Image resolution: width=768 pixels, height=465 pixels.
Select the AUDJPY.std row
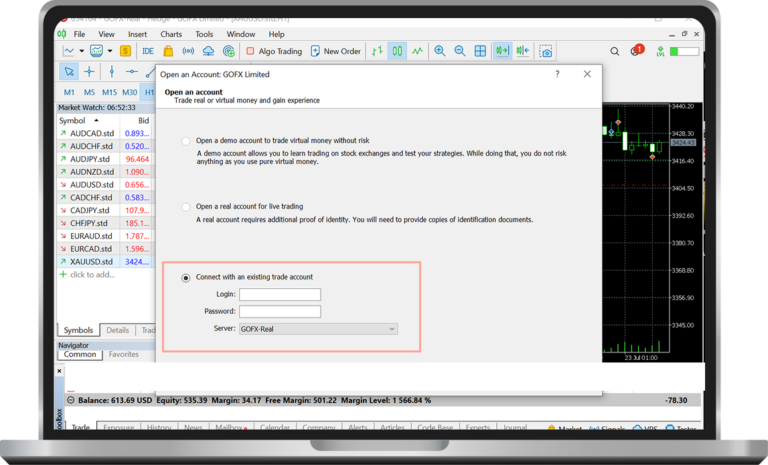point(104,159)
